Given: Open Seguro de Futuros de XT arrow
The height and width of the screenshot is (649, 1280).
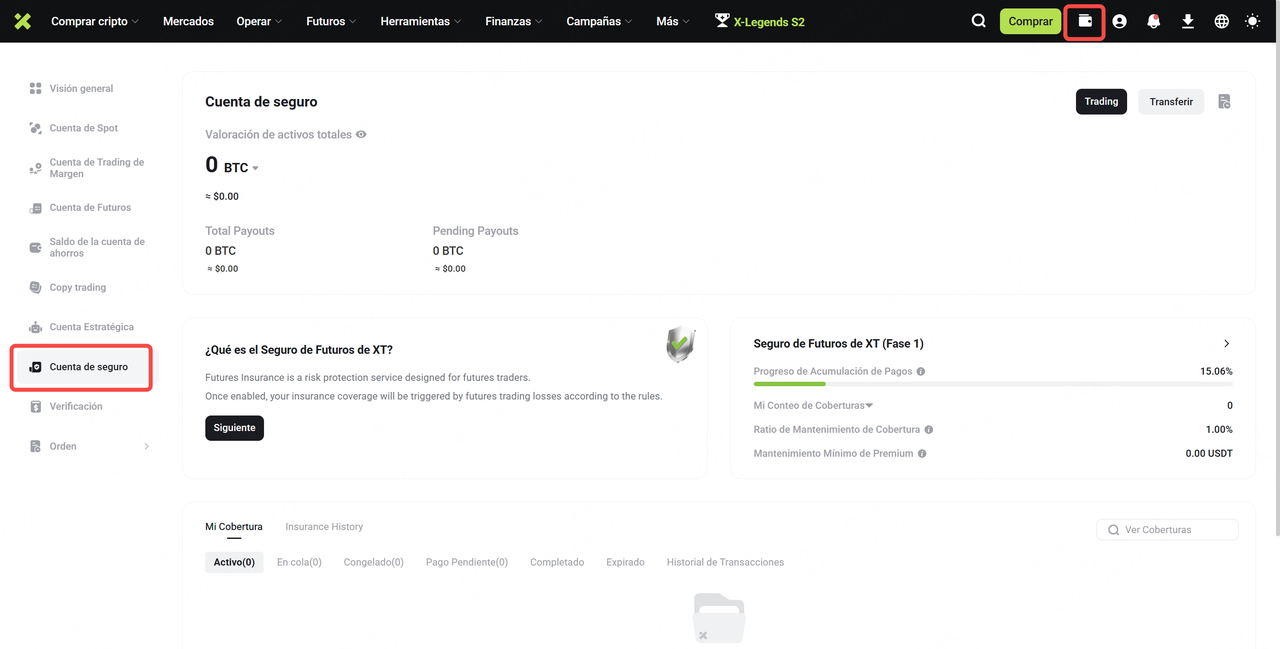Looking at the screenshot, I should click(x=1227, y=343).
